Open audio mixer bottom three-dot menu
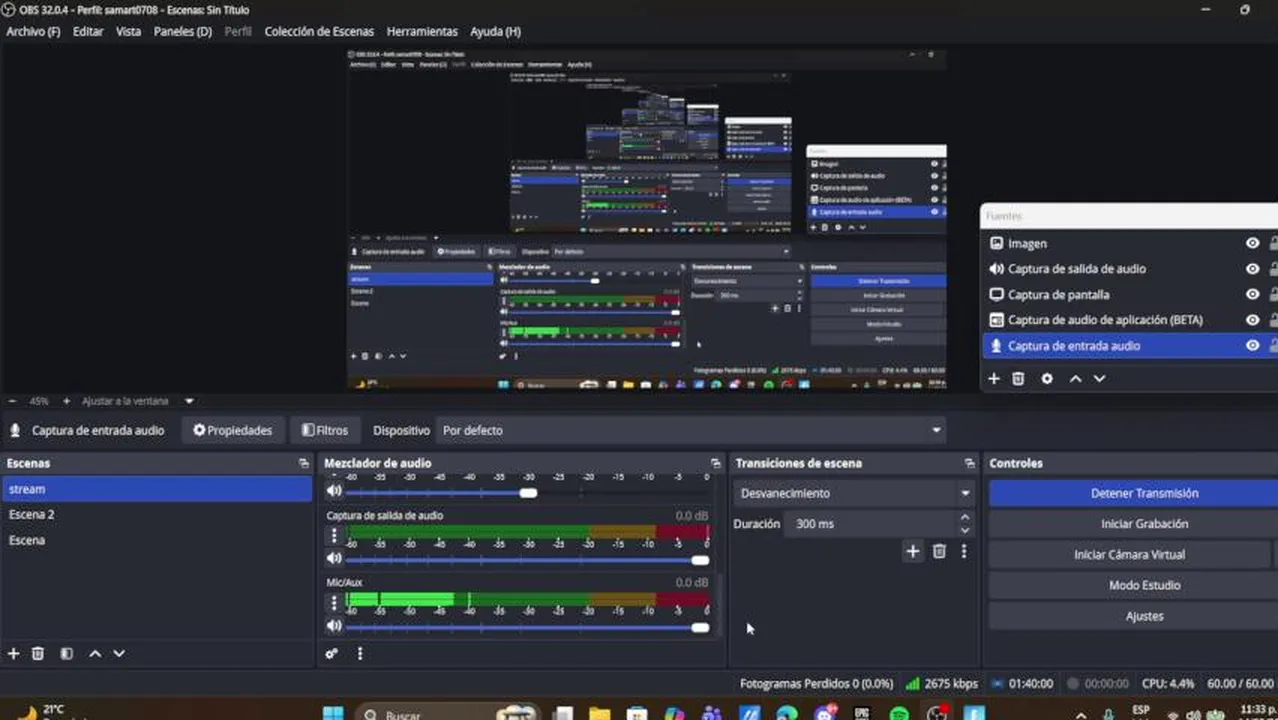 pos(360,653)
